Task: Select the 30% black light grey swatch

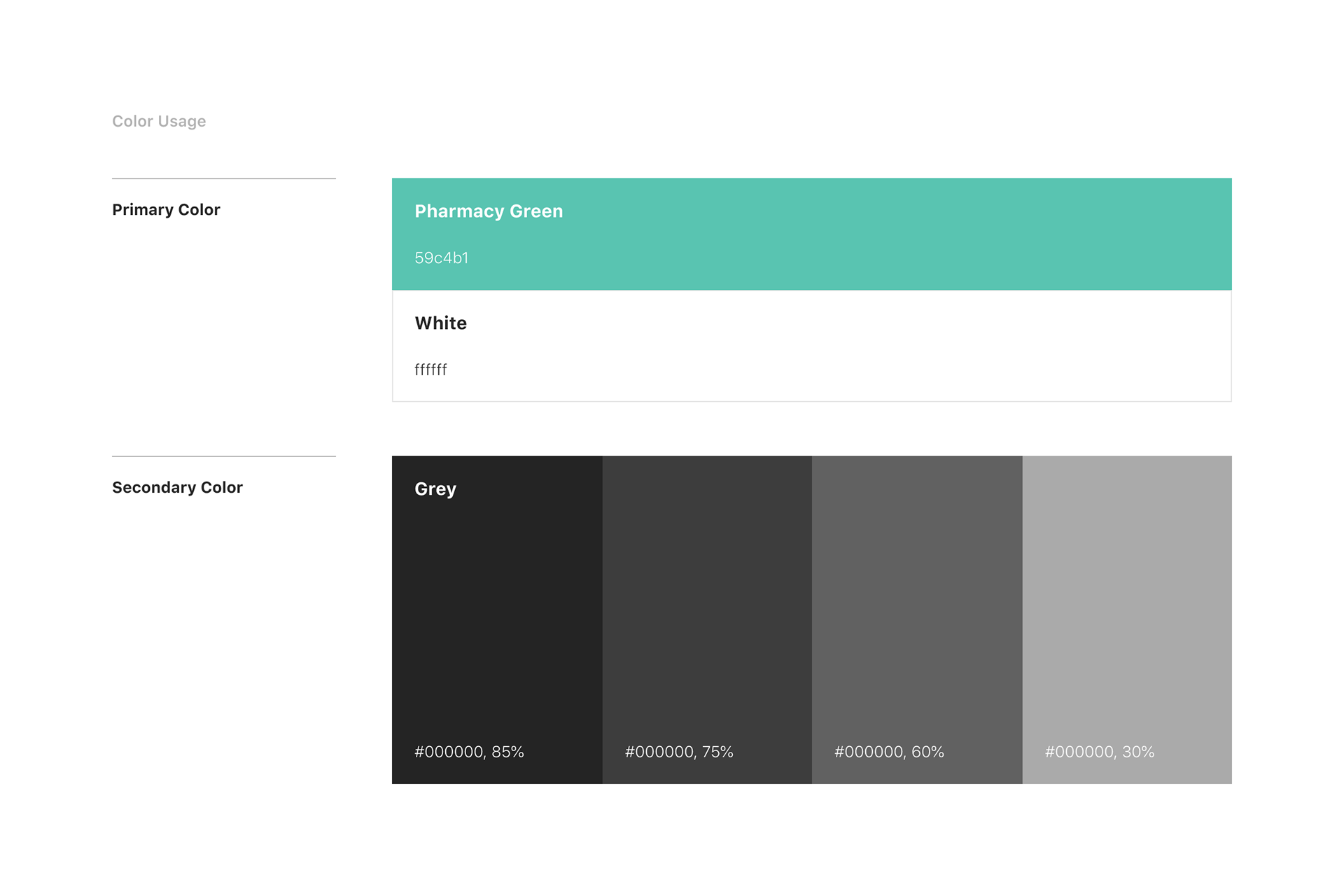Action: point(1127,619)
